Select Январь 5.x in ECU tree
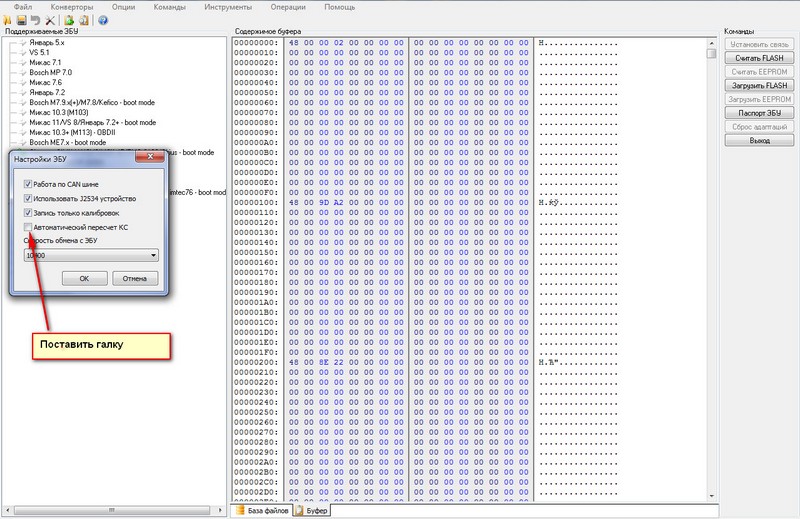 click(x=46, y=42)
